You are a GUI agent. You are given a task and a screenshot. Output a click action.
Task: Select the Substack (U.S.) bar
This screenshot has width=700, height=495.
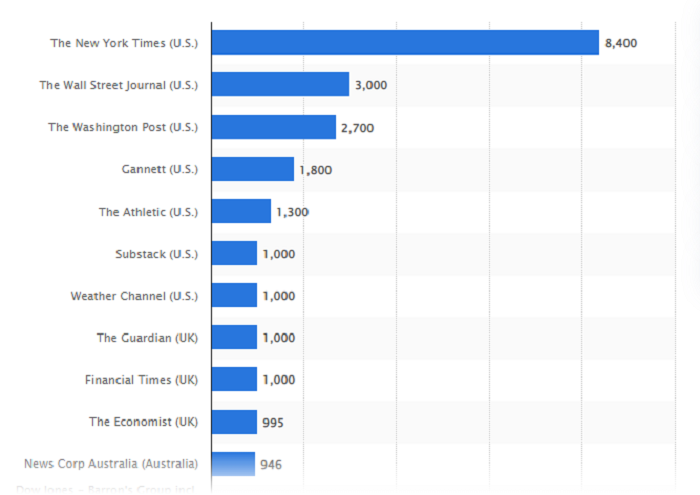pos(234,253)
